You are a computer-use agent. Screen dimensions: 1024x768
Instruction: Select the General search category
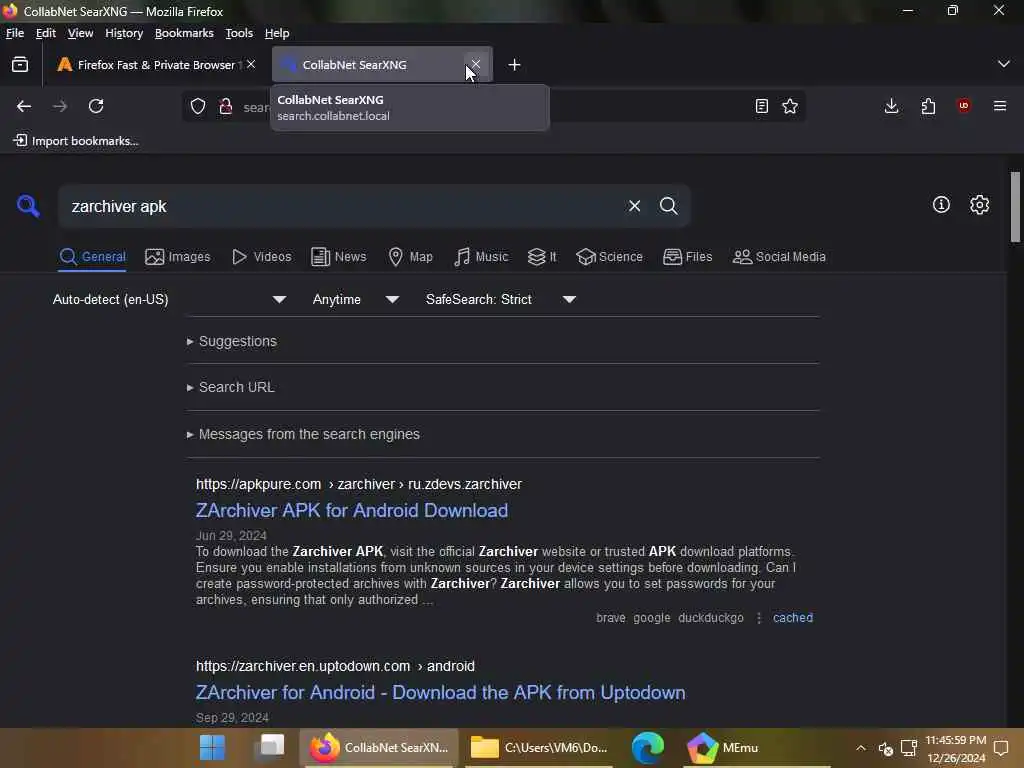click(93, 257)
